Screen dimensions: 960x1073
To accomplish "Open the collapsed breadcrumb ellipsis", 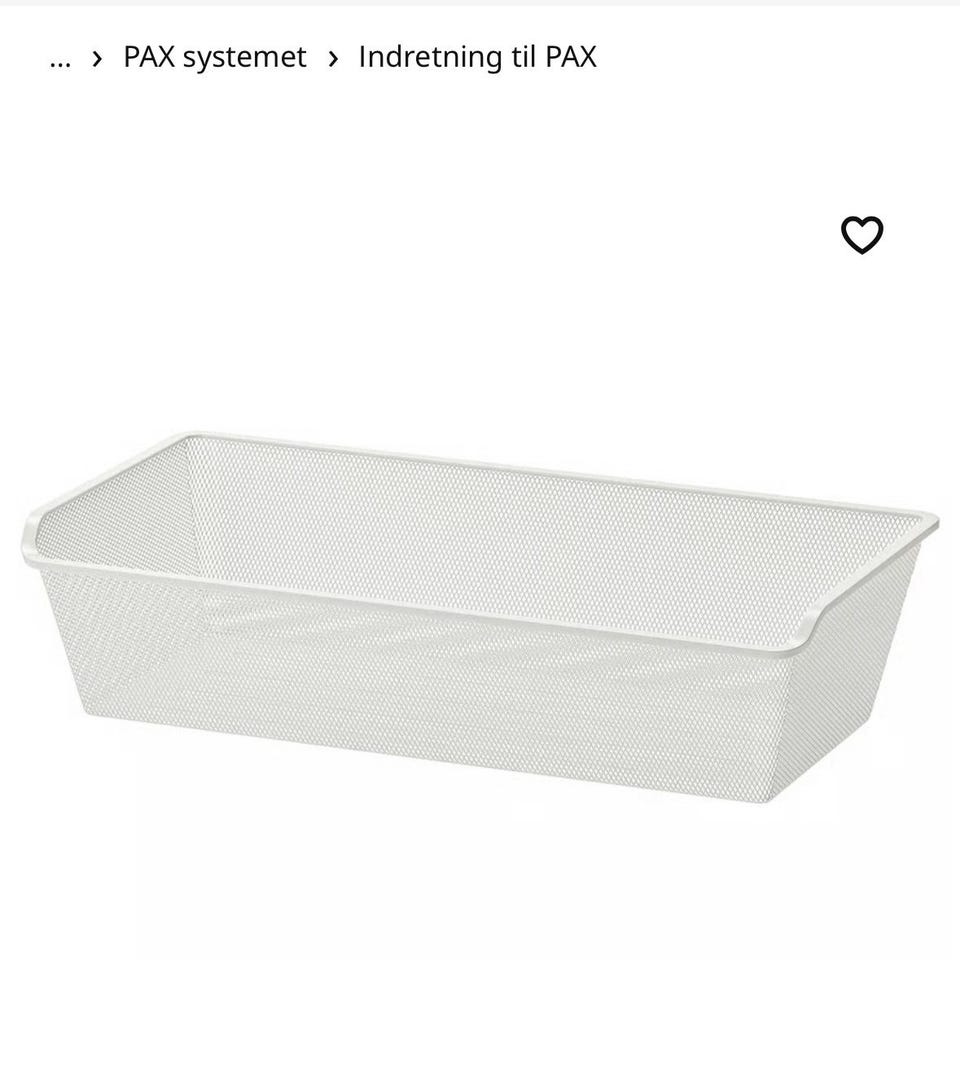I will 60,58.
